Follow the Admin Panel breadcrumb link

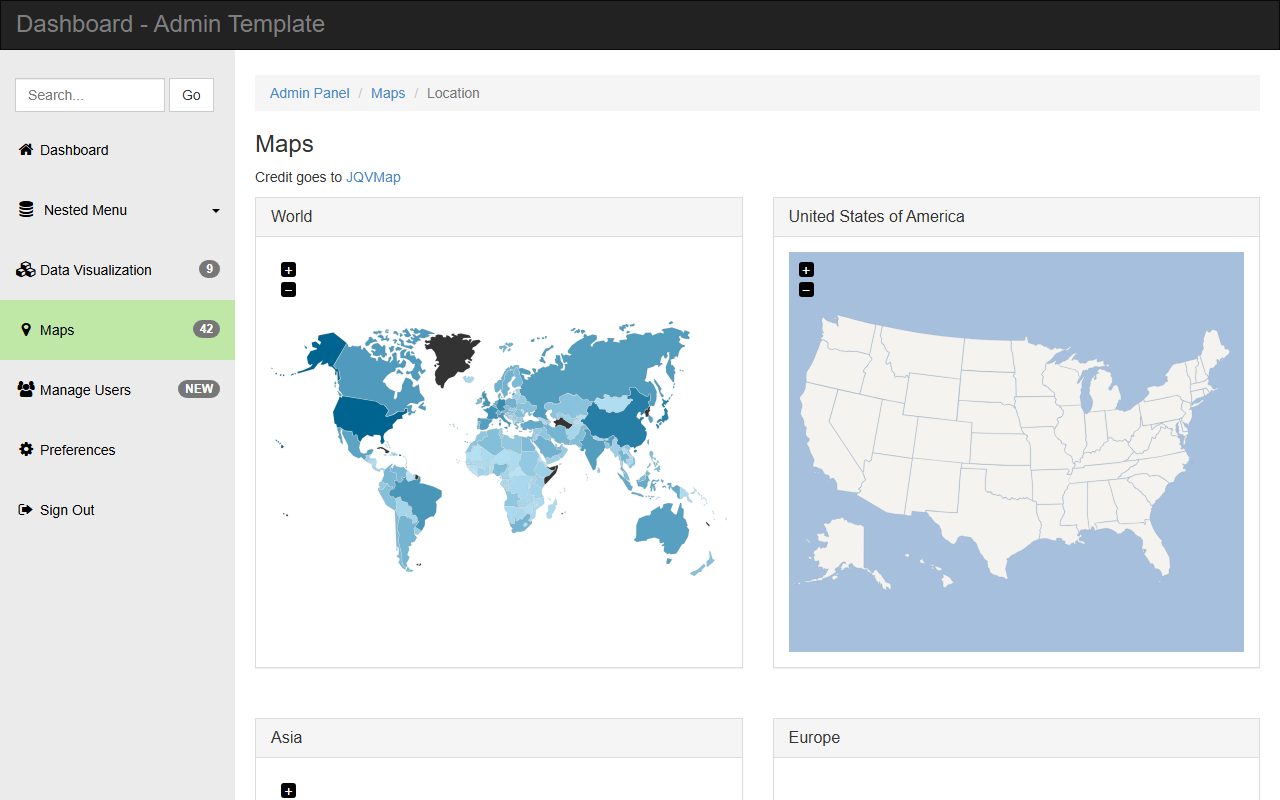pos(310,93)
